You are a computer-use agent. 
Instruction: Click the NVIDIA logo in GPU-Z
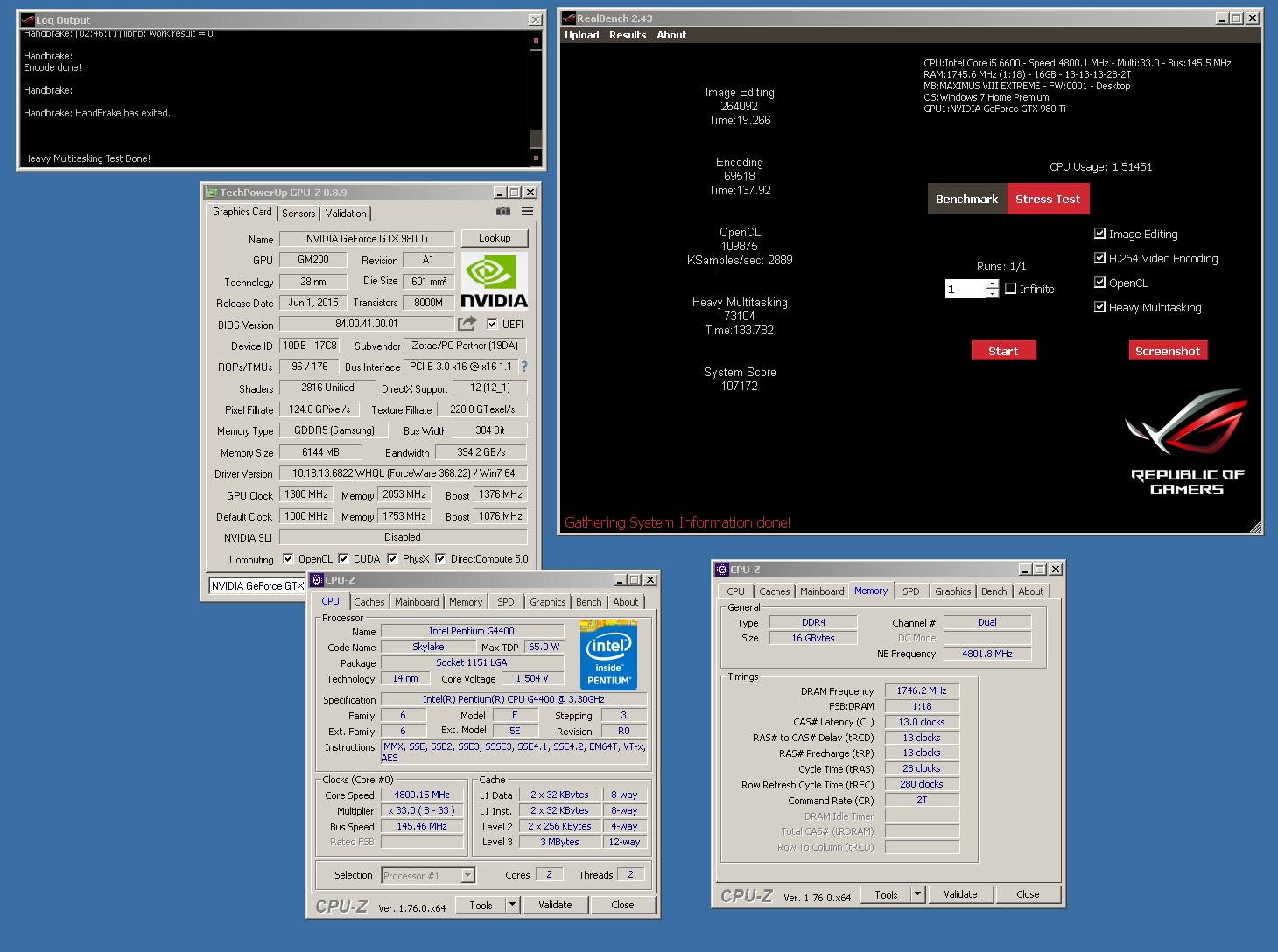pyautogui.click(x=494, y=282)
